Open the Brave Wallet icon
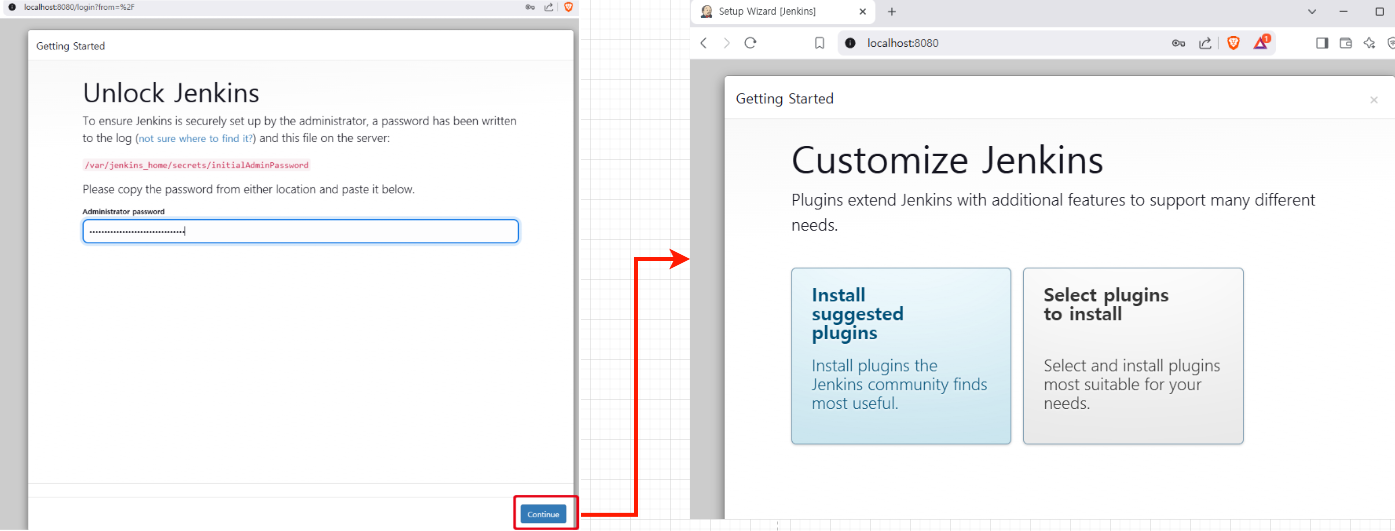This screenshot has width=1395, height=531. tap(1346, 43)
